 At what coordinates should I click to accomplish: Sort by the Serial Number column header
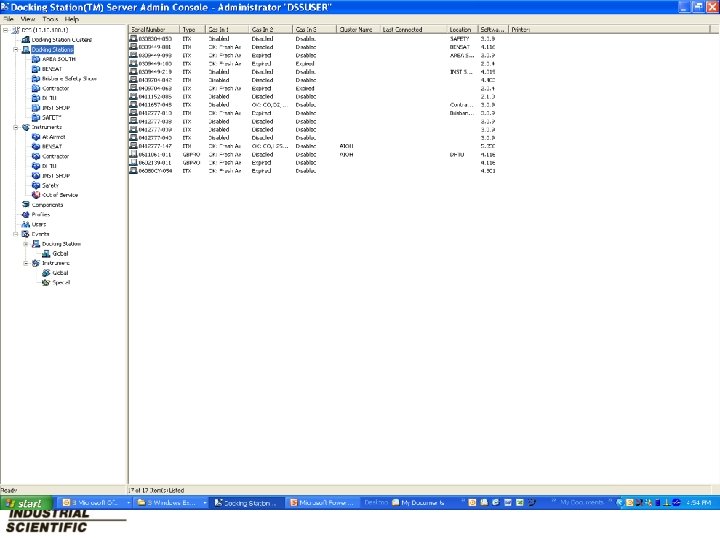(x=154, y=29)
